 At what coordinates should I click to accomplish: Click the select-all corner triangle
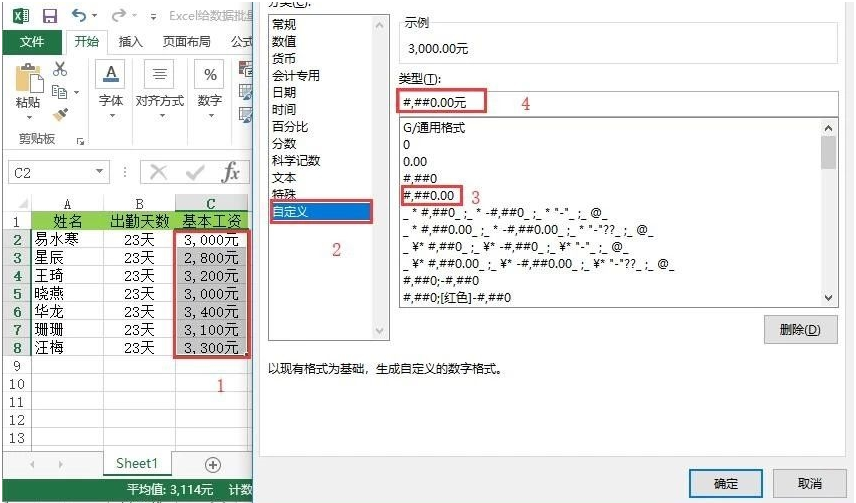(x=22, y=204)
